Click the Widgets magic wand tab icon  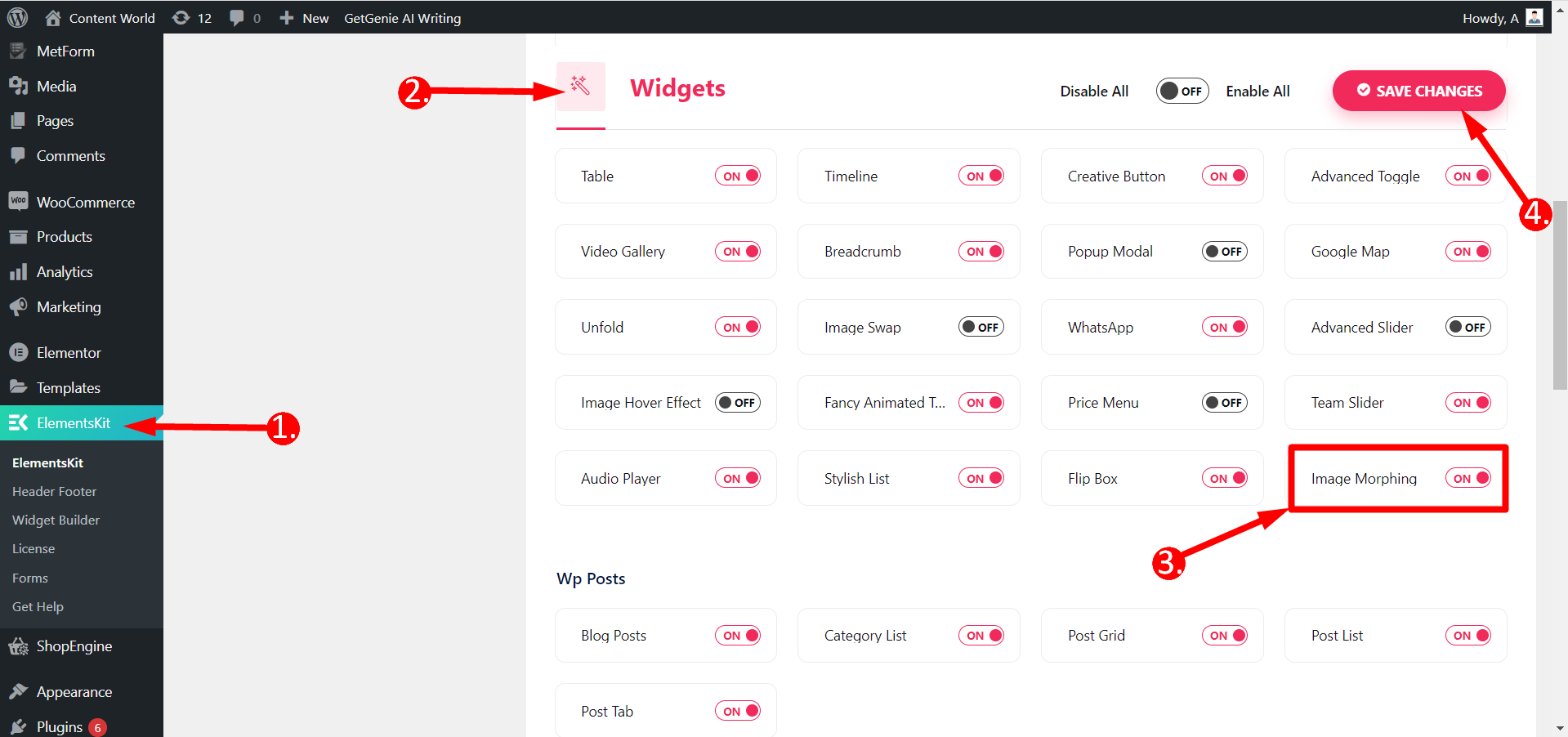click(580, 86)
